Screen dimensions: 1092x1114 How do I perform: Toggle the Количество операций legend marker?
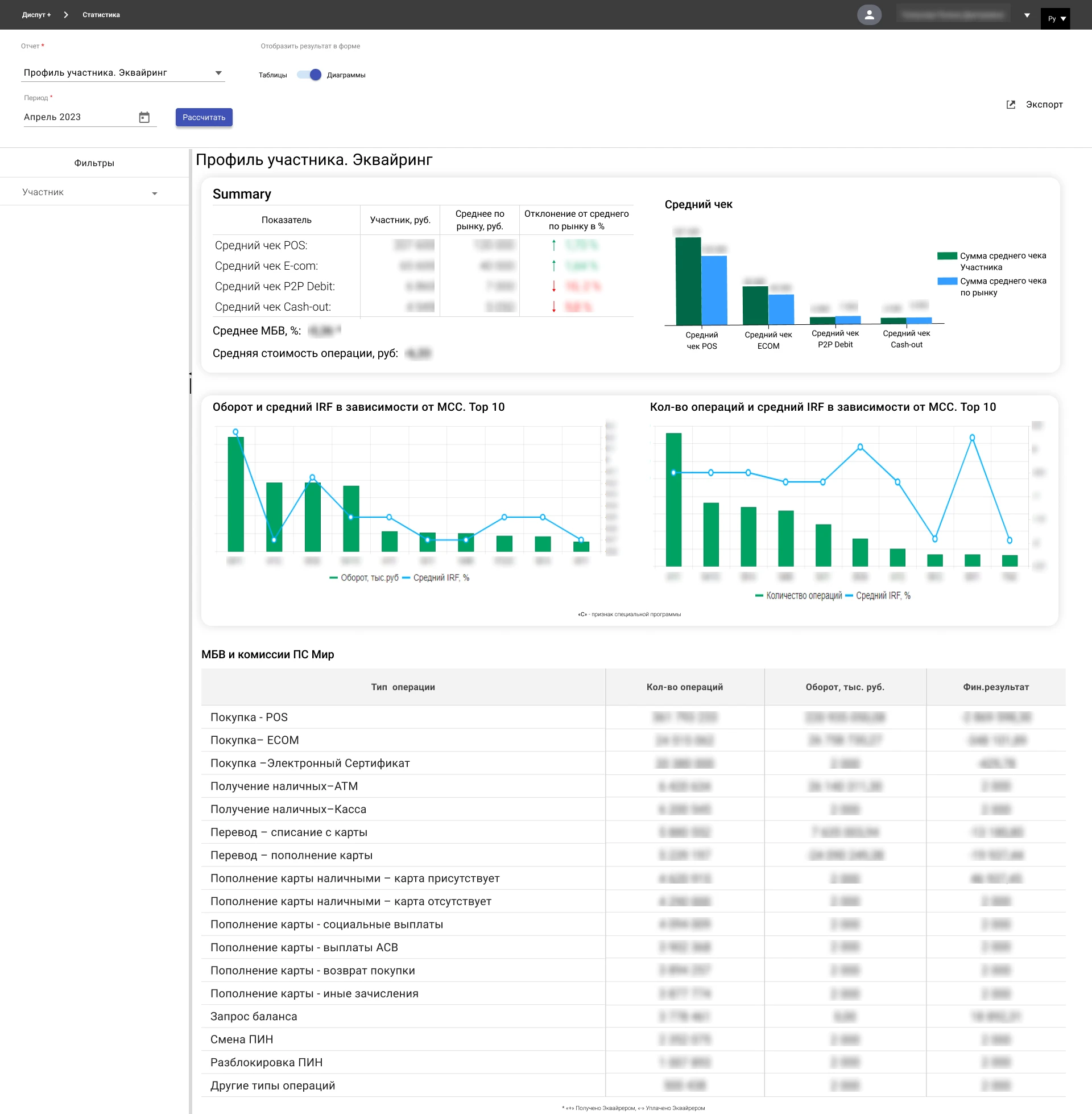click(x=759, y=596)
